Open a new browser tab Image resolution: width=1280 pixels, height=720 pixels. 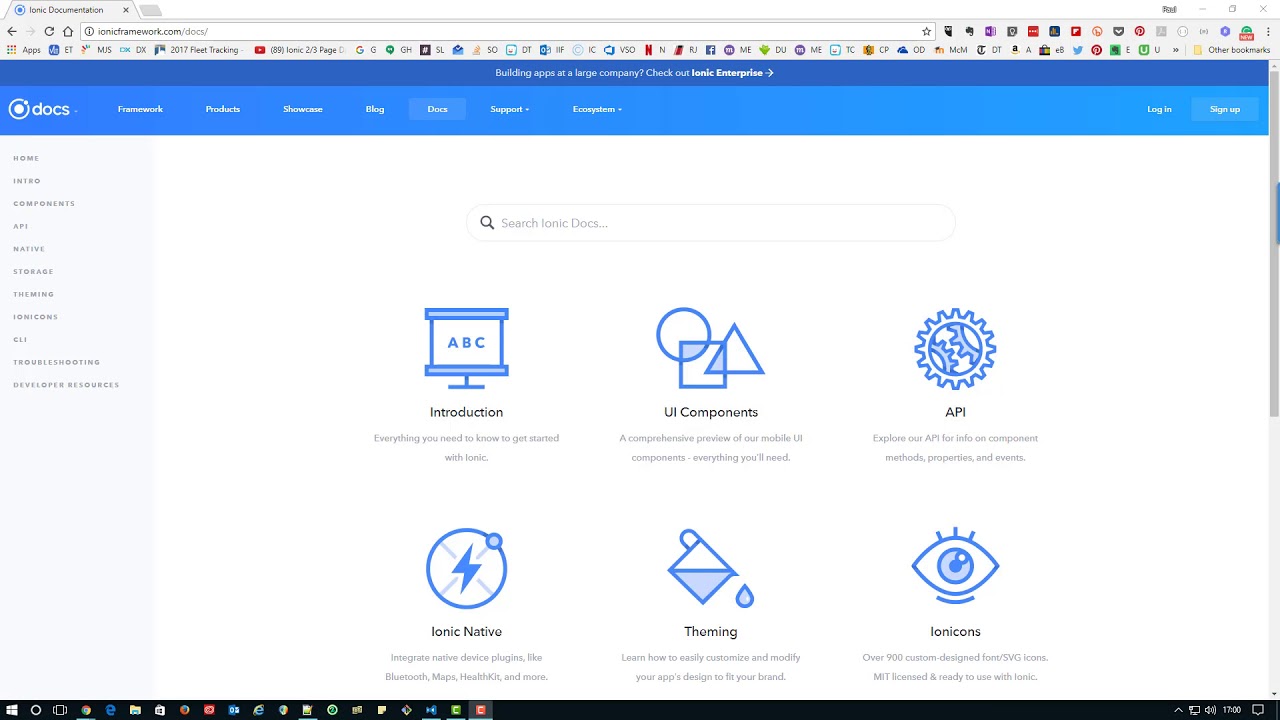(x=150, y=10)
